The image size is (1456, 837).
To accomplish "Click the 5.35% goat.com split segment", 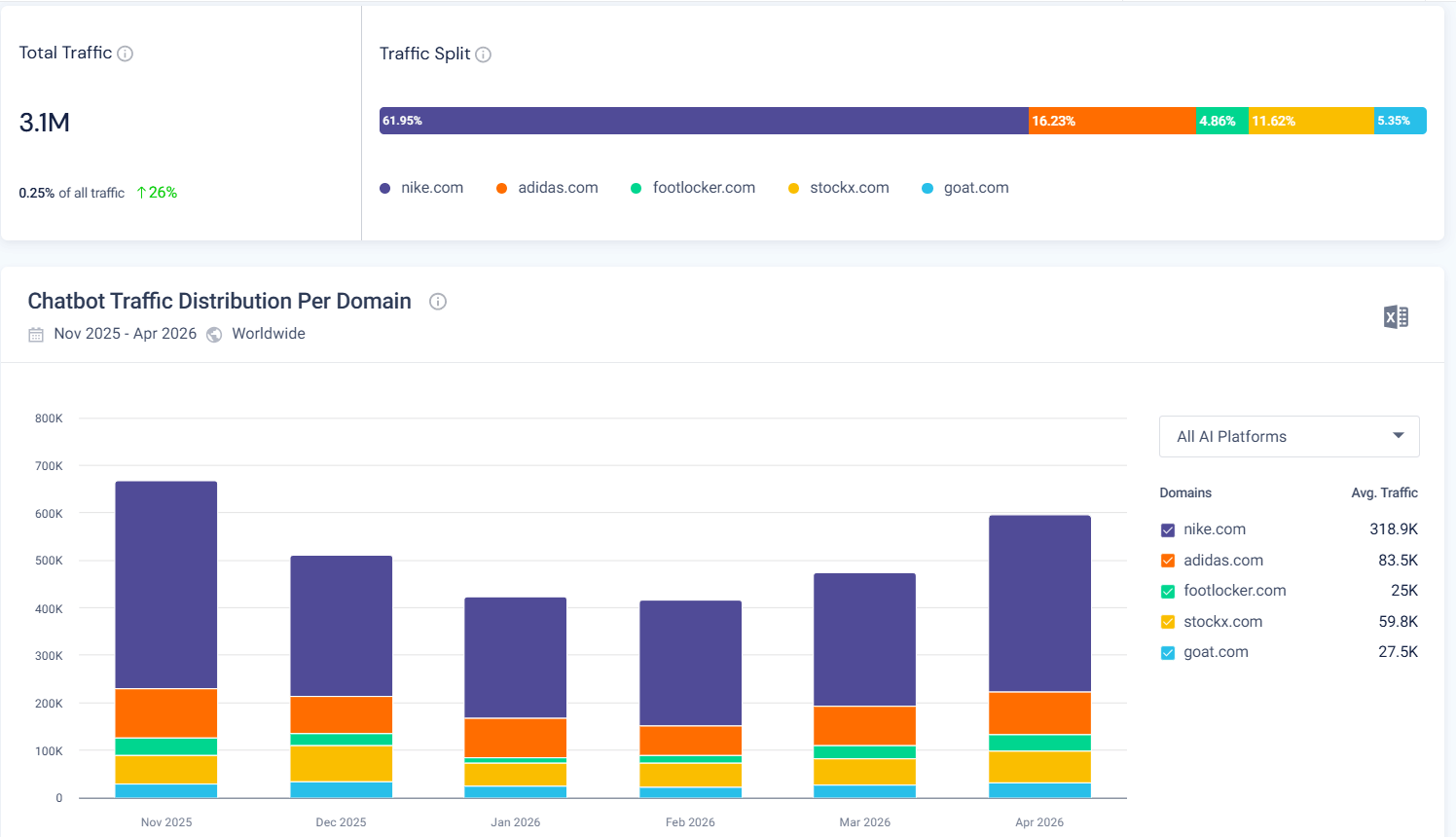I will point(1400,121).
